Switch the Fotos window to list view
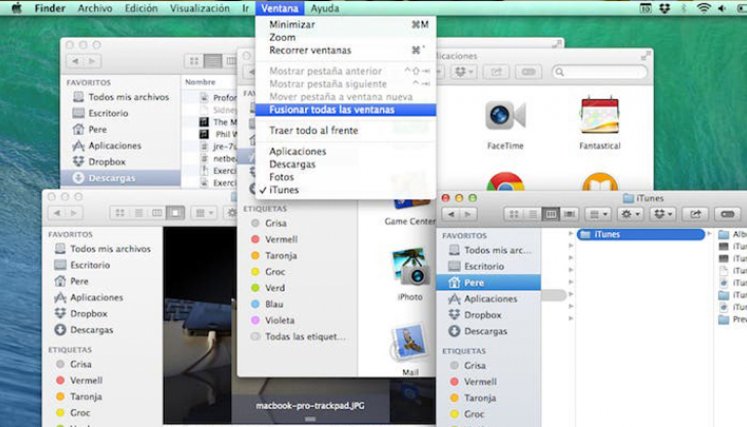747x427 pixels. tap(138, 213)
